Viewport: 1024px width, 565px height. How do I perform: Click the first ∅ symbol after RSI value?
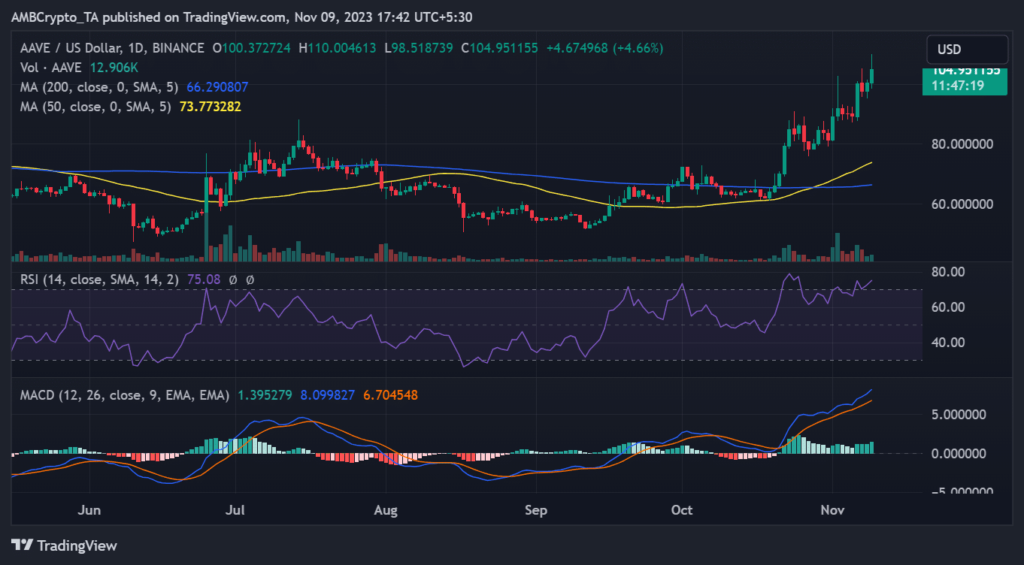coord(233,280)
